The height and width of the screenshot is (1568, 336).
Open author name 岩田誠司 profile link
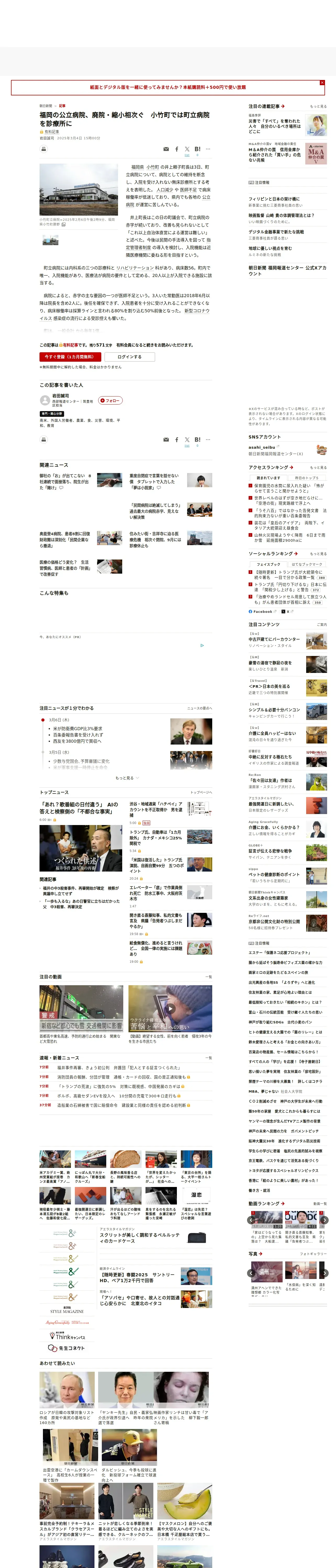pos(60,396)
